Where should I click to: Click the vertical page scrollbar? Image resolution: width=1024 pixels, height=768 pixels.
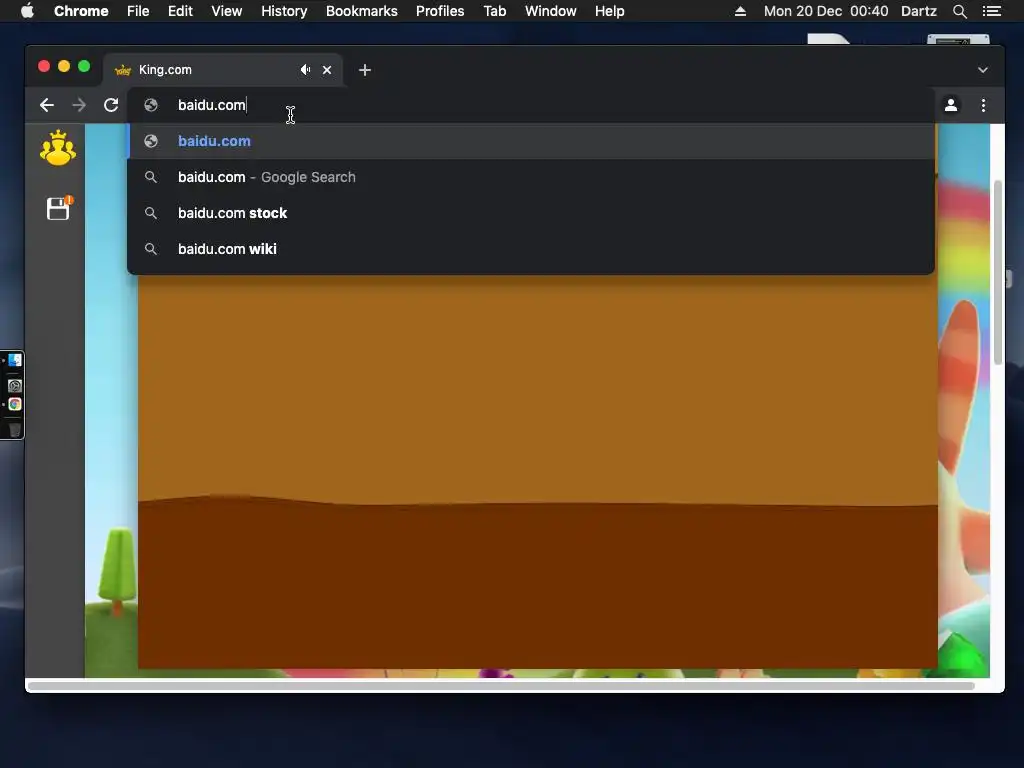click(998, 272)
